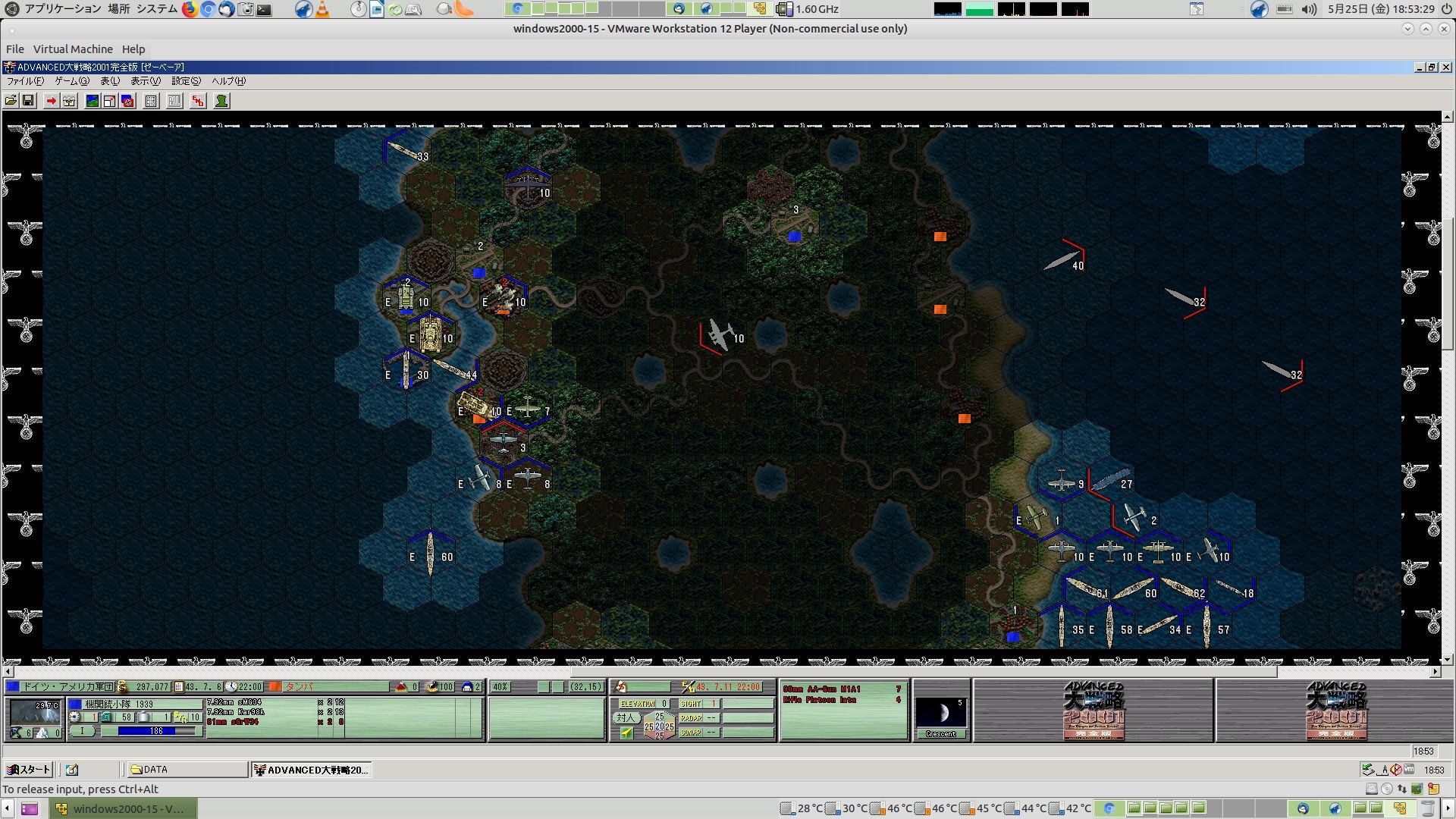Click the grid table toolbar icon
Image resolution: width=1456 pixels, height=819 pixels.
[151, 101]
